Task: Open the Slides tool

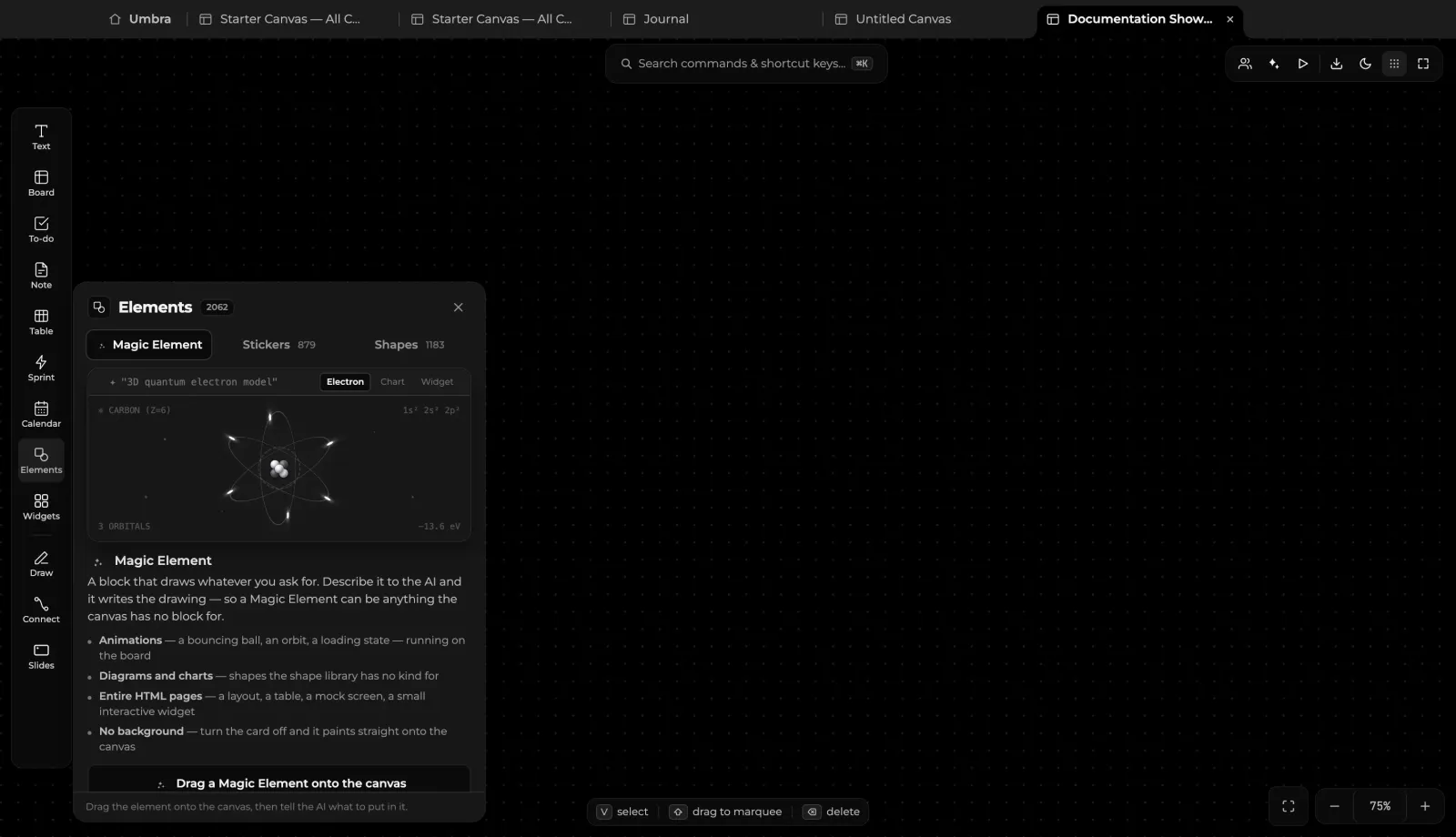Action: tap(41, 657)
